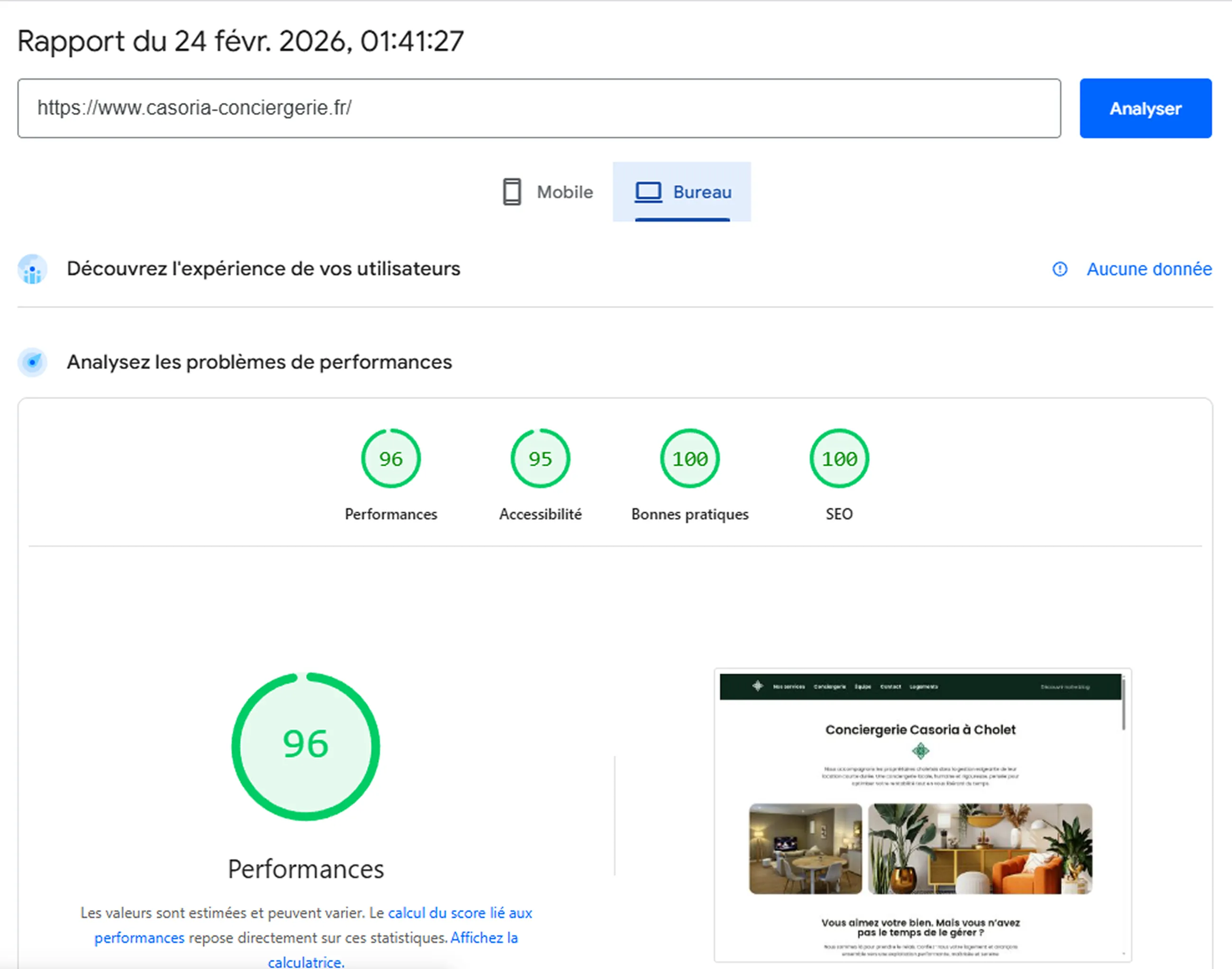
Task: Click the large 96 performance gauge
Action: point(306,746)
